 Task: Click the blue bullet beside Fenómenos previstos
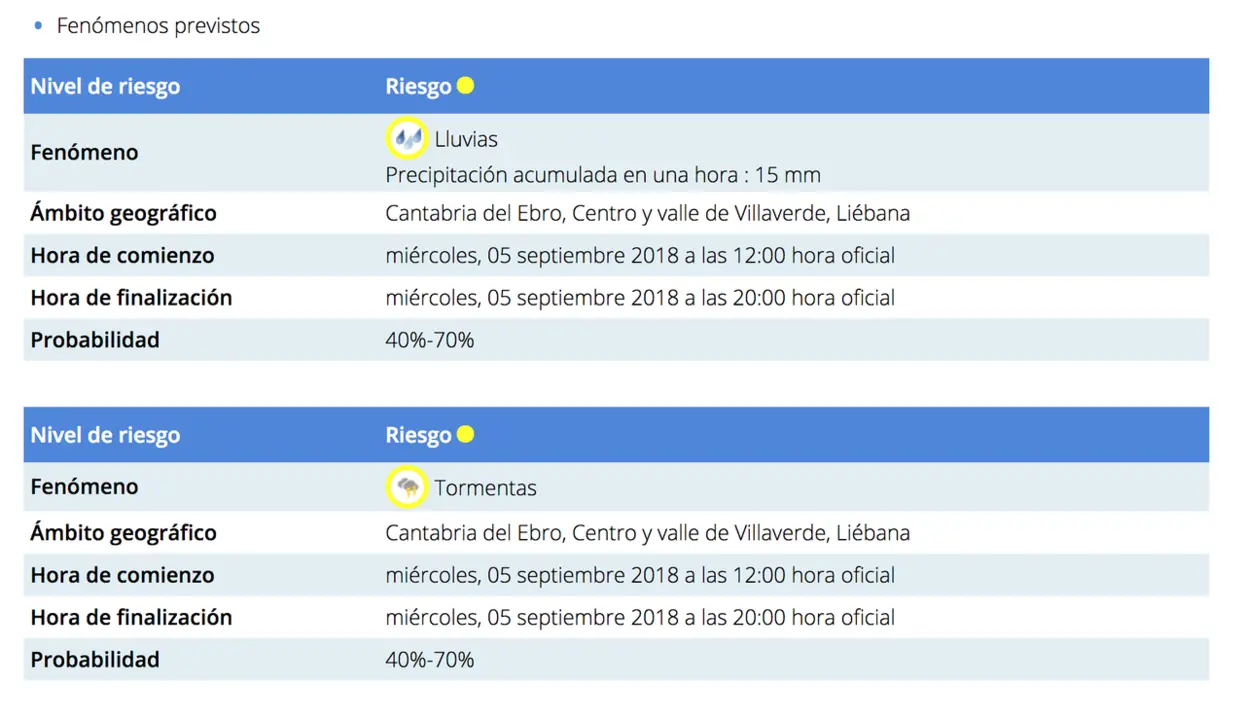38,26
